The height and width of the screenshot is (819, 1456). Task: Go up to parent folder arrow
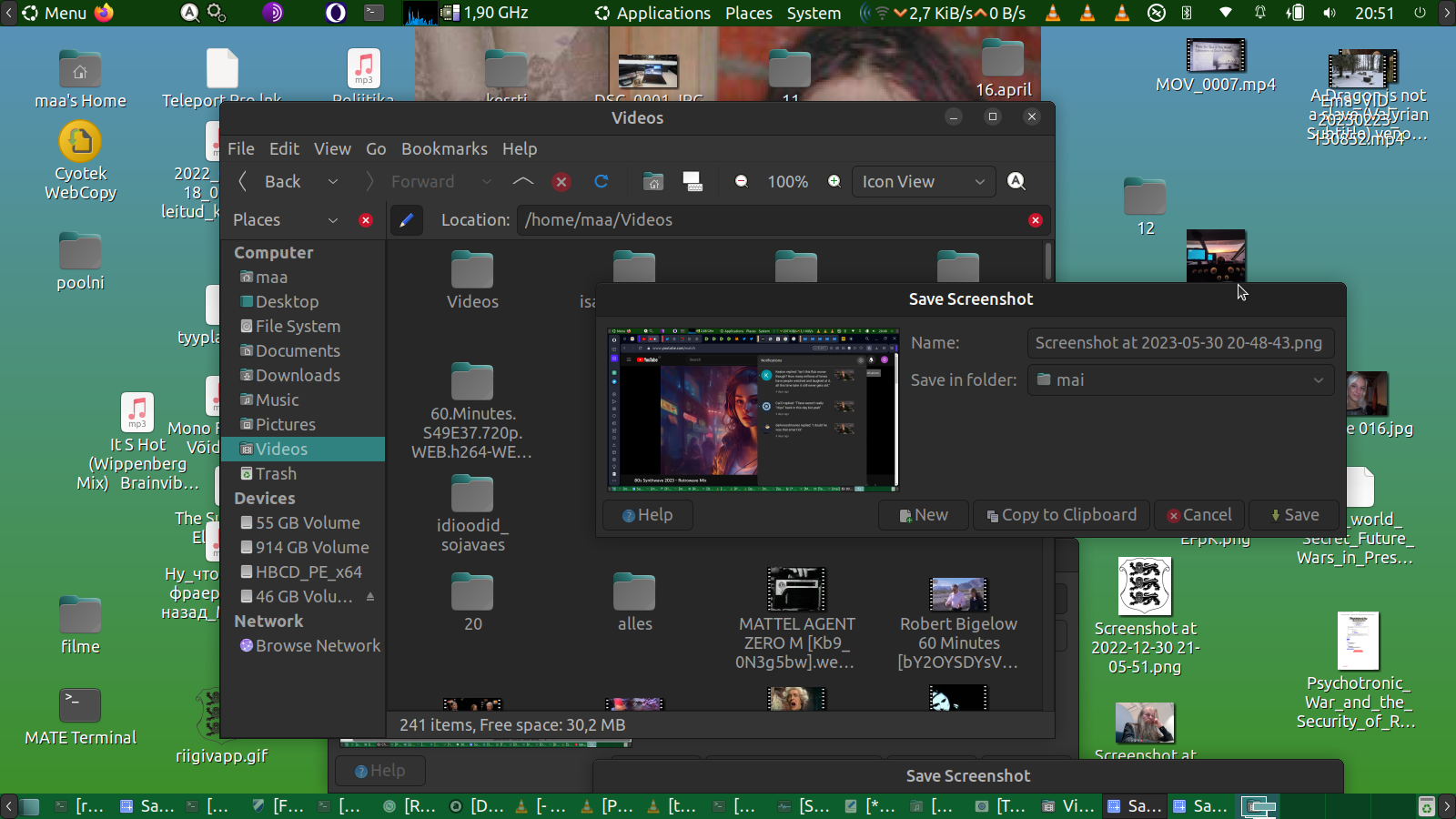click(x=523, y=182)
